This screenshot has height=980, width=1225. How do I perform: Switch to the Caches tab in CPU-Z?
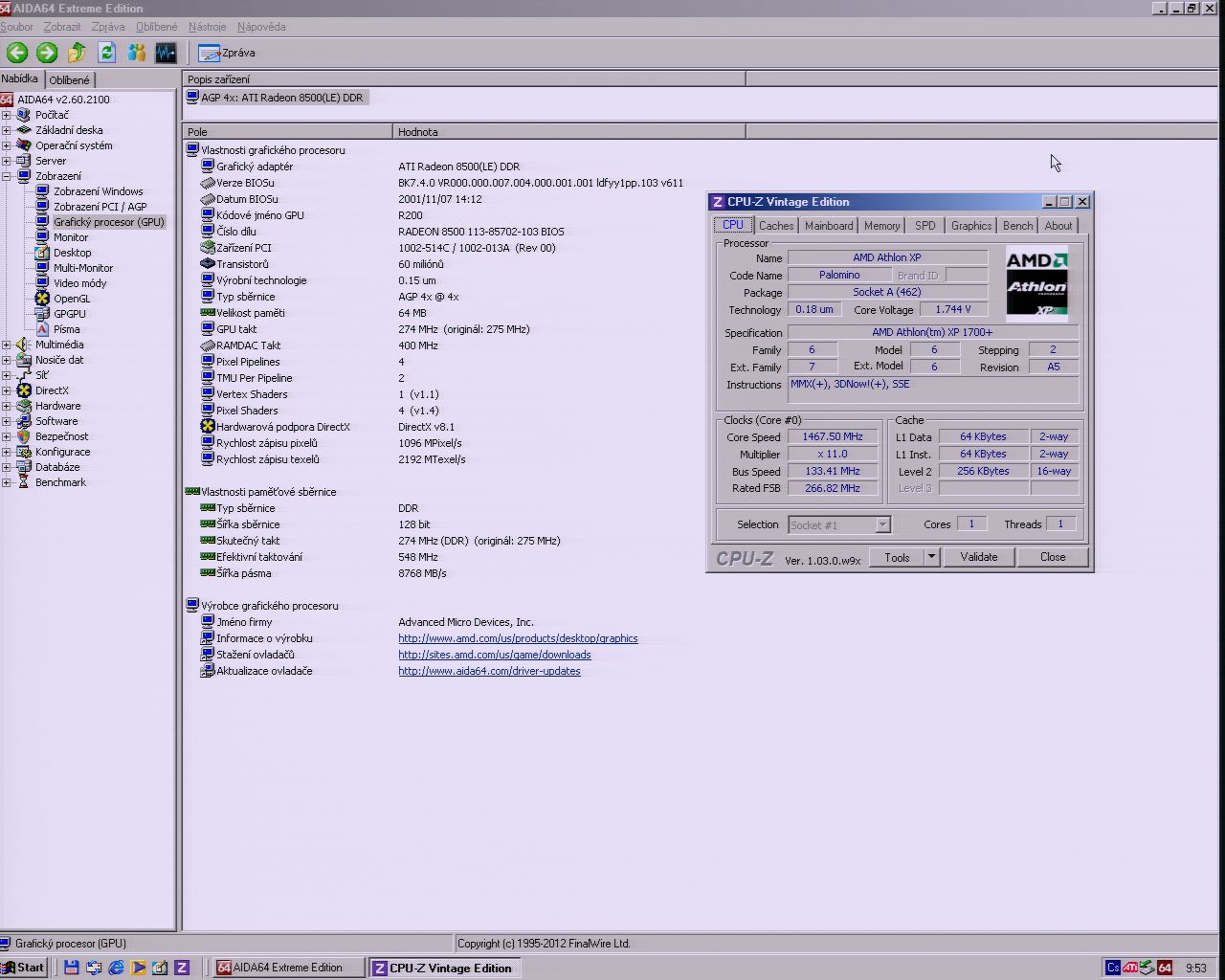[x=776, y=226]
